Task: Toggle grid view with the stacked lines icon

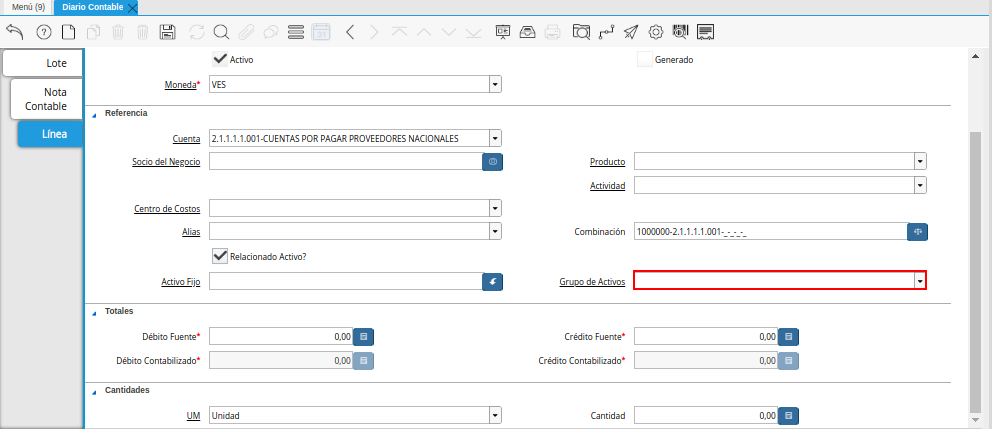Action: (295, 32)
